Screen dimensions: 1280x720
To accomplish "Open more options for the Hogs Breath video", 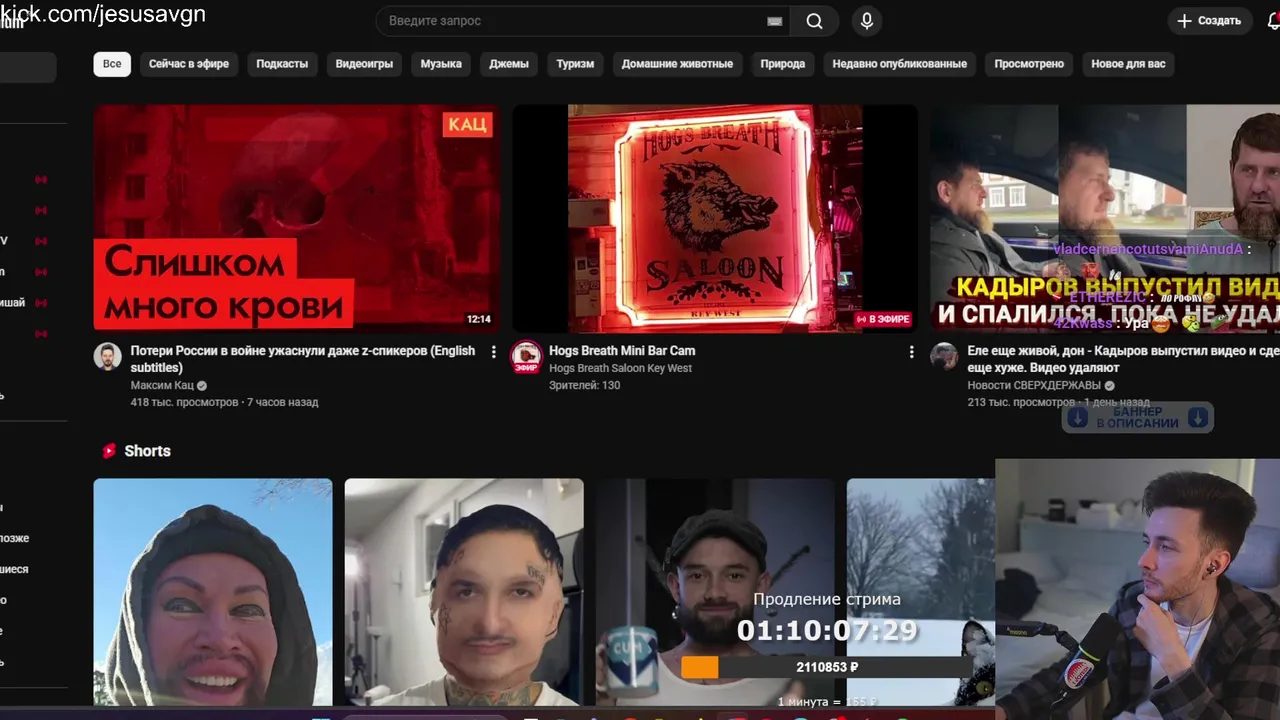I will (911, 352).
